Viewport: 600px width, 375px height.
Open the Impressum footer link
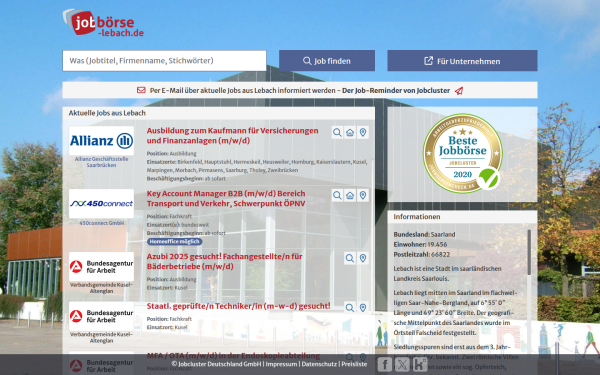(281, 364)
